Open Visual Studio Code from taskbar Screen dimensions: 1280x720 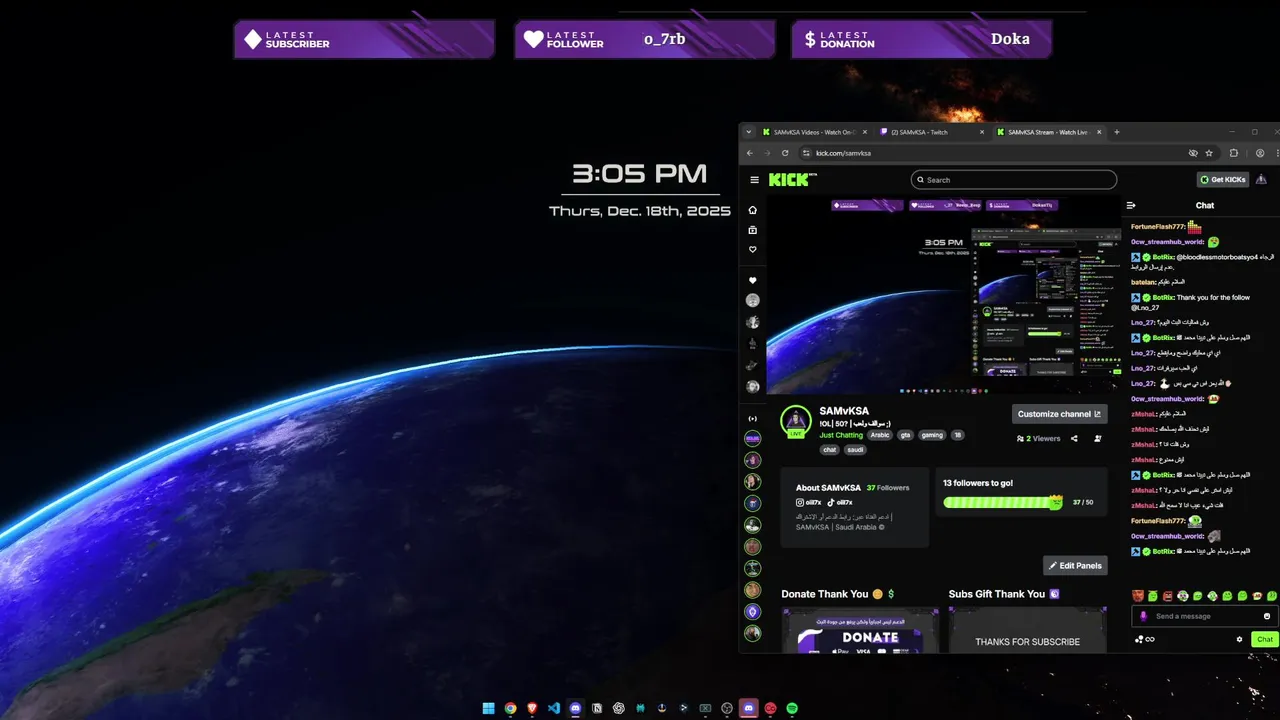553,708
